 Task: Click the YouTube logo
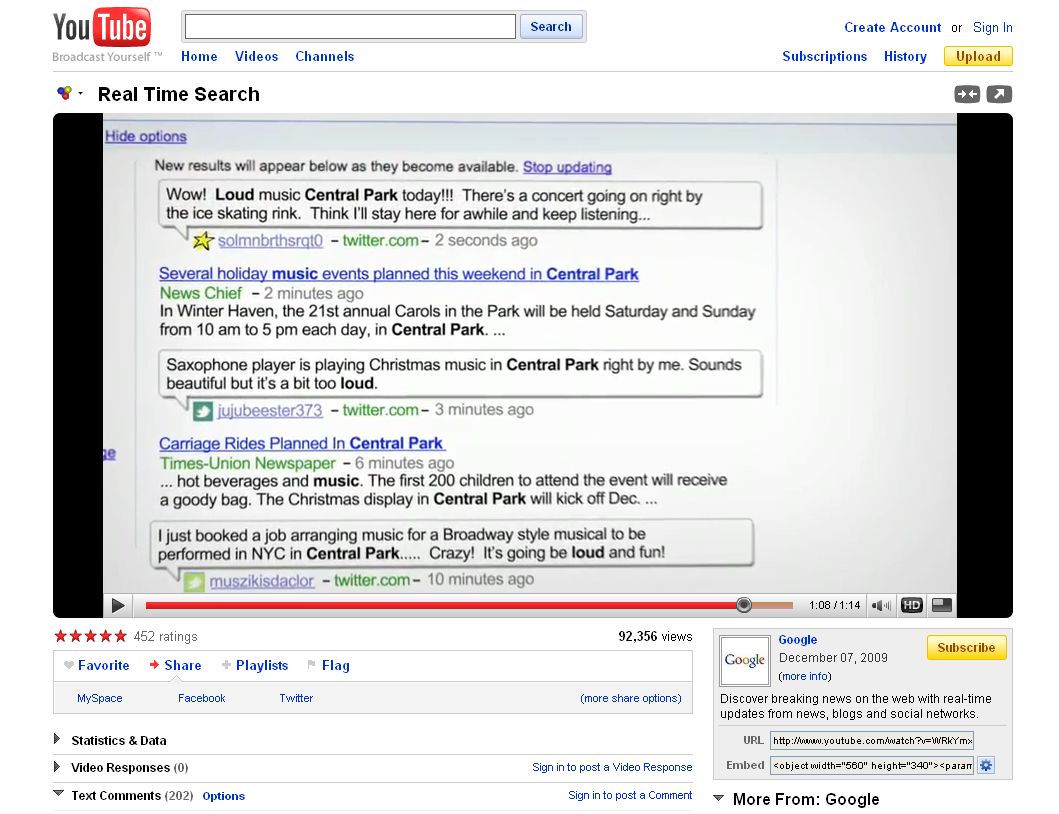[101, 29]
